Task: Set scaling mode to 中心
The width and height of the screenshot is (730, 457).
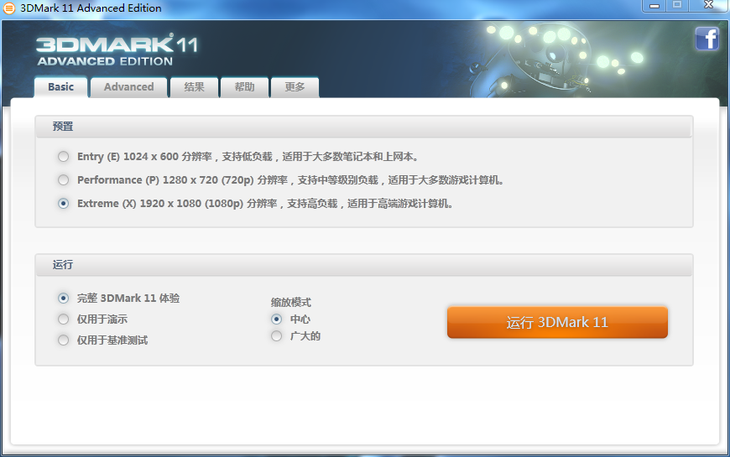Action: pyautogui.click(x=277, y=319)
